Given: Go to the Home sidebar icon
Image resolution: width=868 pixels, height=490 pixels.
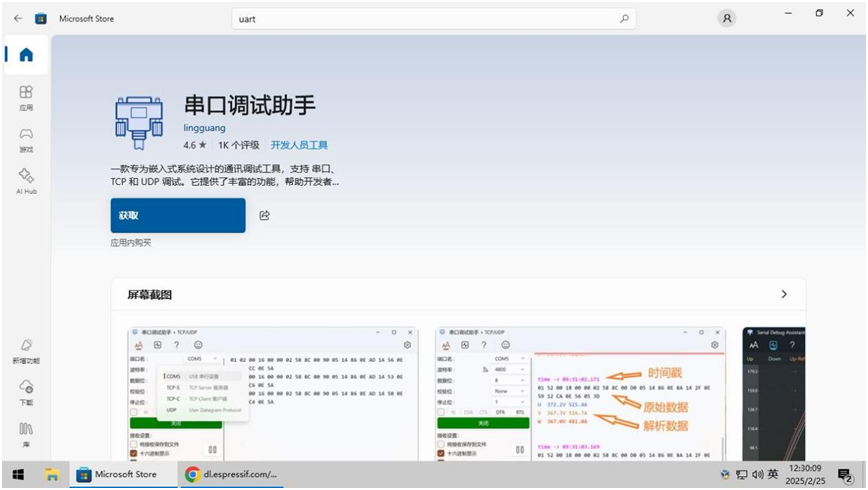Looking at the screenshot, I should (26, 55).
